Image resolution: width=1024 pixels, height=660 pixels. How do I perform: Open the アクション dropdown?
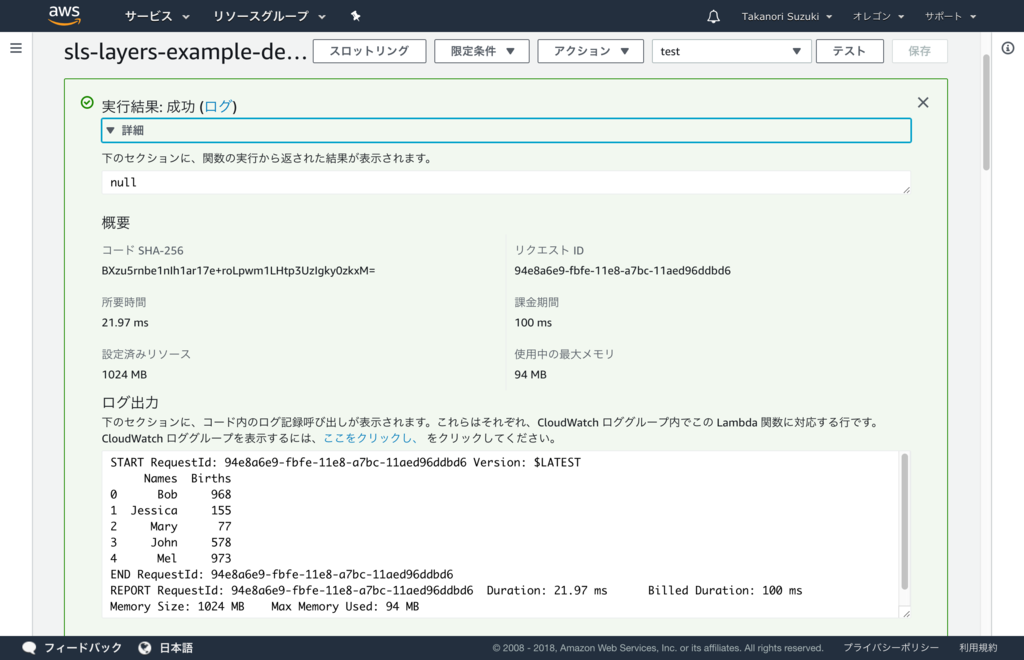tap(590, 51)
